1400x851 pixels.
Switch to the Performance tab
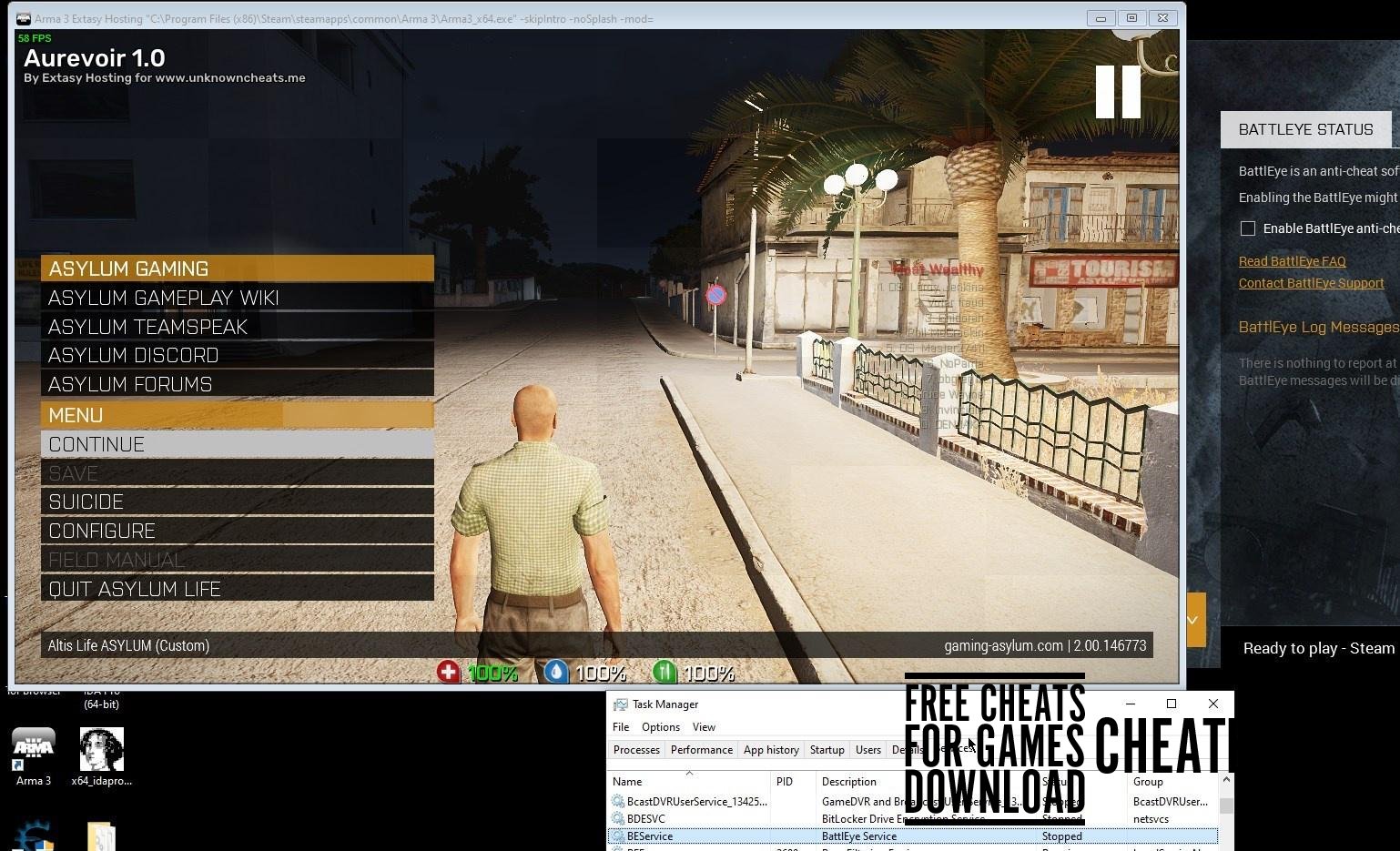pos(702,750)
